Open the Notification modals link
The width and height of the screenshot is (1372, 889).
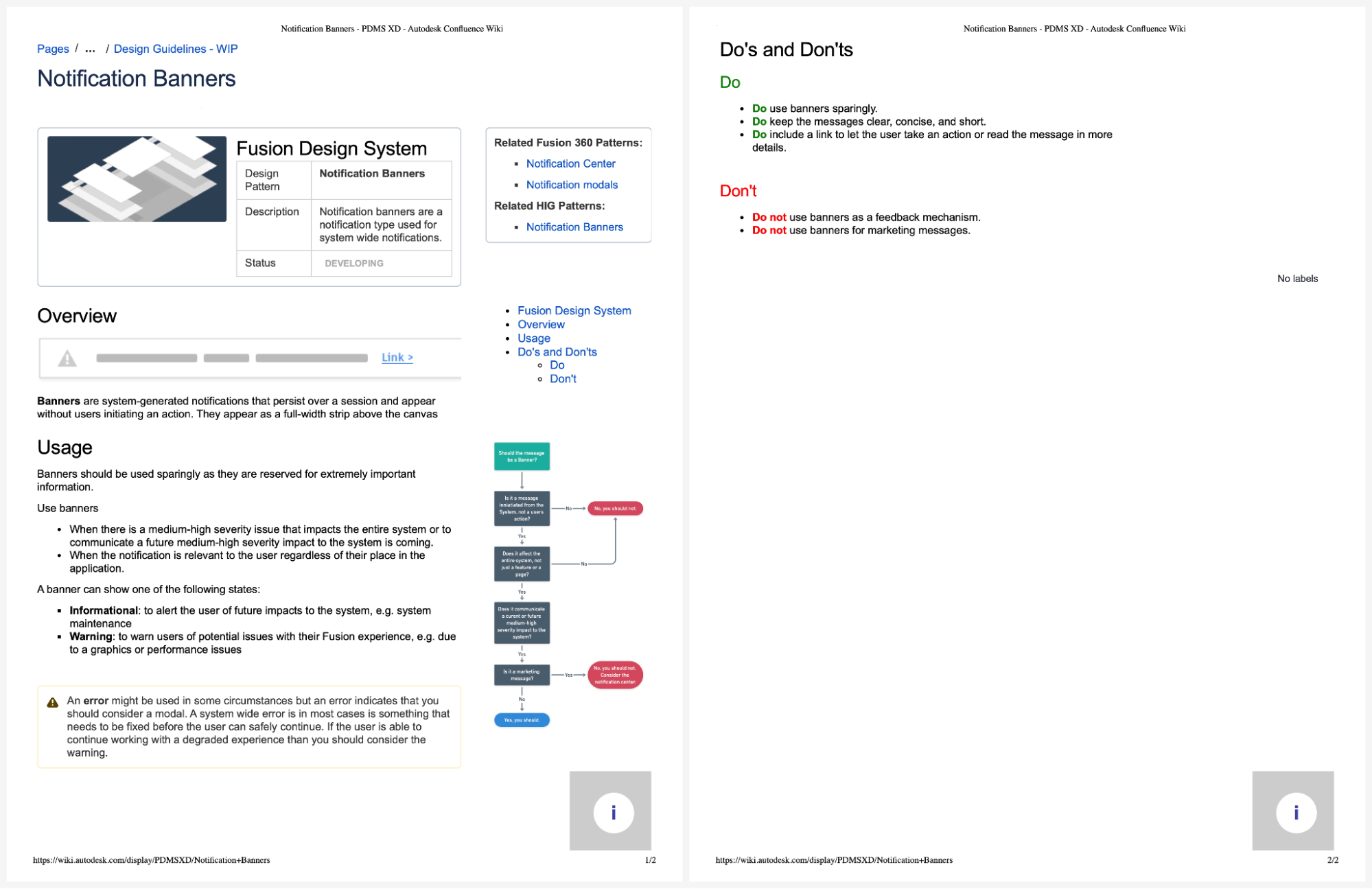572,185
